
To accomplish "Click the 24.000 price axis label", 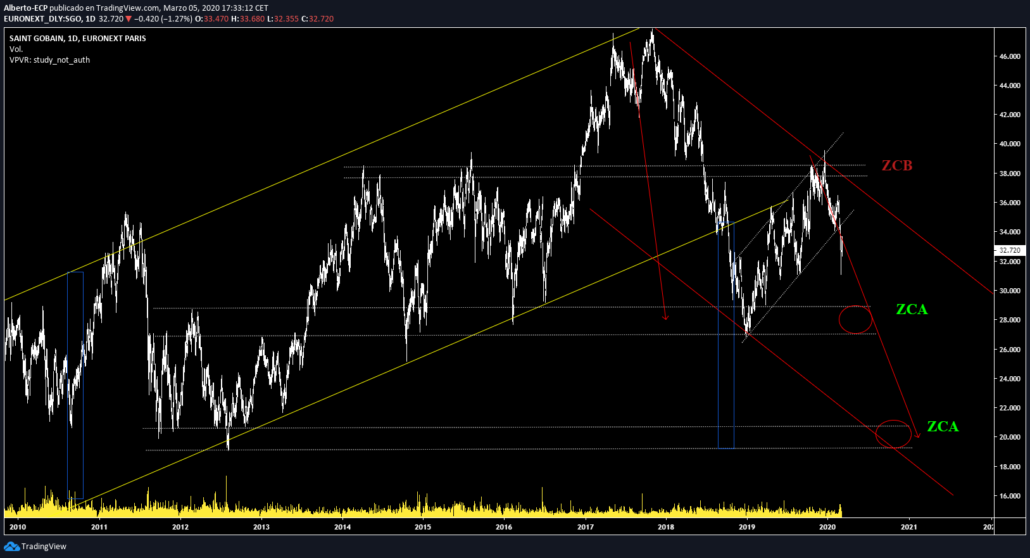I will coord(1010,379).
